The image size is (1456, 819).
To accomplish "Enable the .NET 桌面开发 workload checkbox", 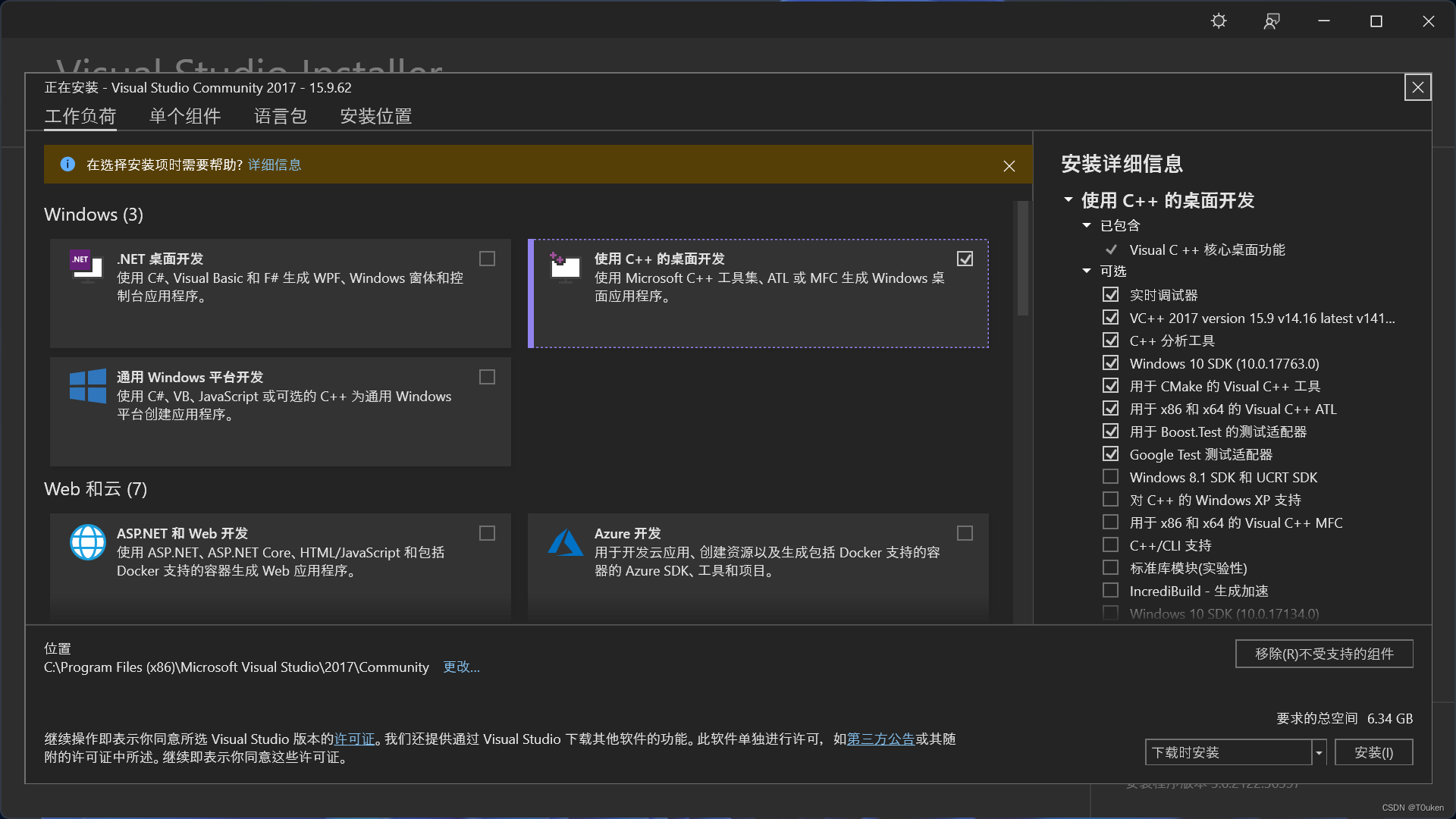I will (487, 259).
